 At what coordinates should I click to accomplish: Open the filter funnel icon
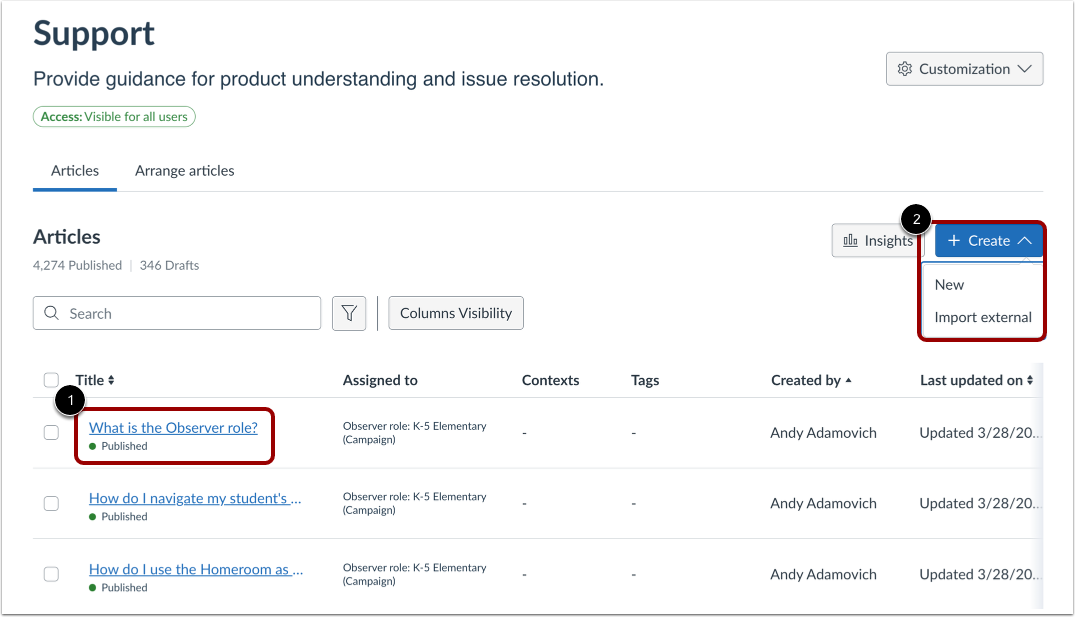(x=349, y=313)
